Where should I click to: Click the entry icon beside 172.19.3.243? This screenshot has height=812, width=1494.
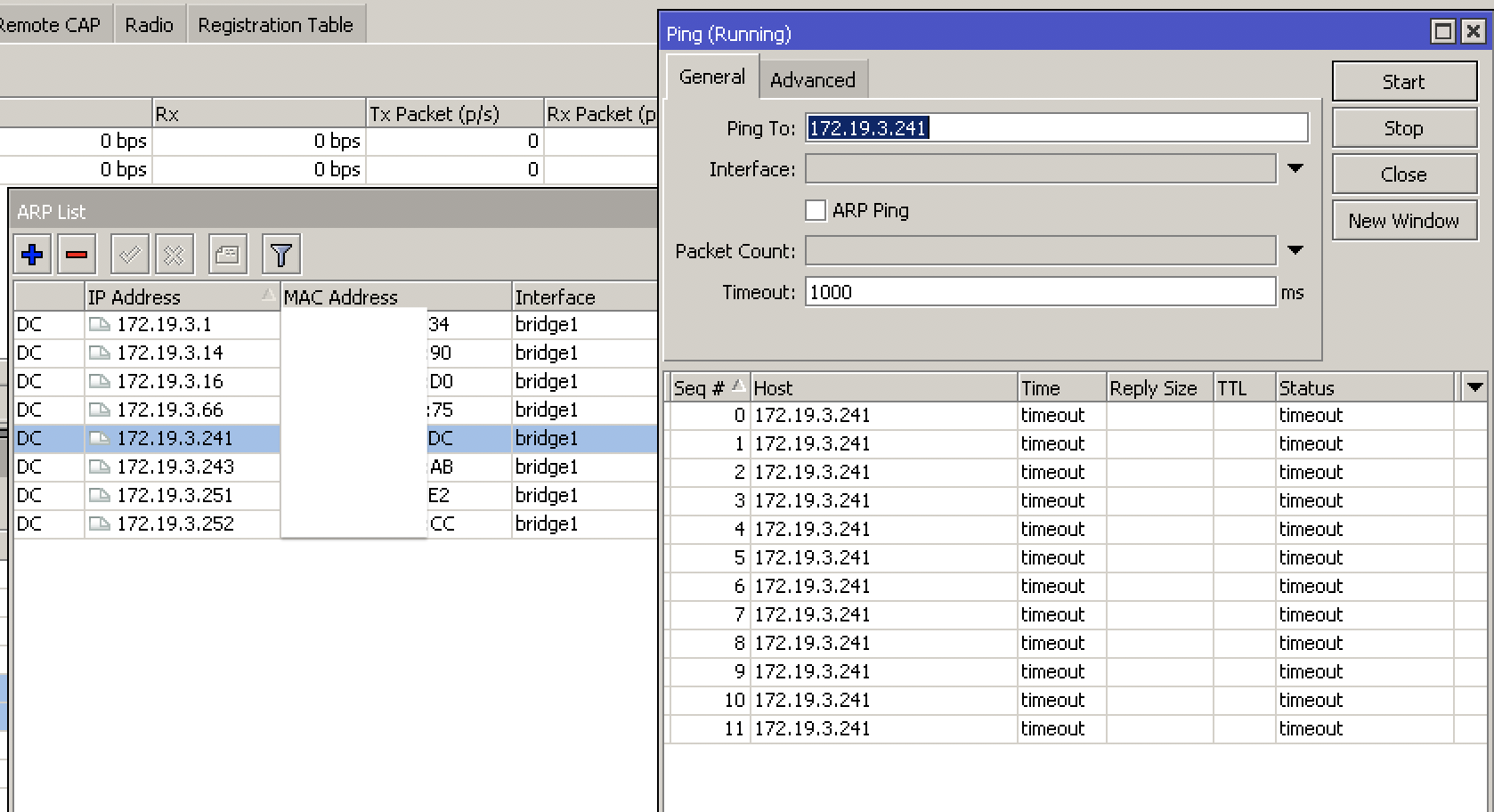100,467
